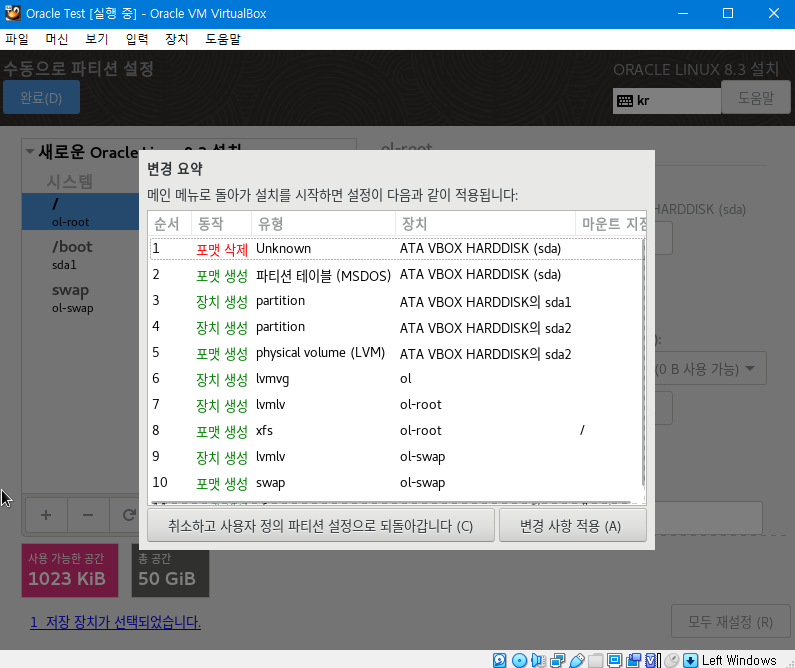The height and width of the screenshot is (668, 795).
Task: Collapse the 새로운 Oracle Linux 설치 expander
Action: click(30, 152)
